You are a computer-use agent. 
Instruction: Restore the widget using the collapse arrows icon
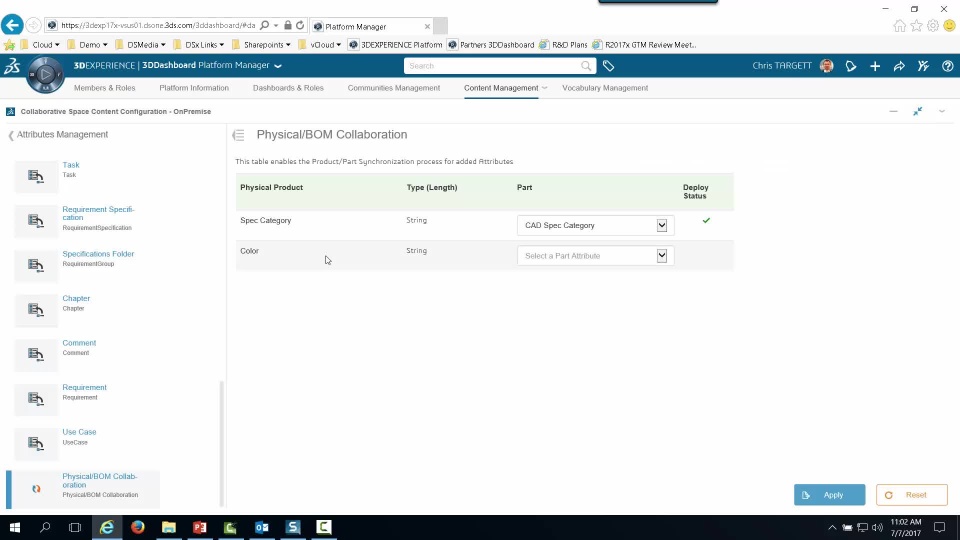point(917,111)
